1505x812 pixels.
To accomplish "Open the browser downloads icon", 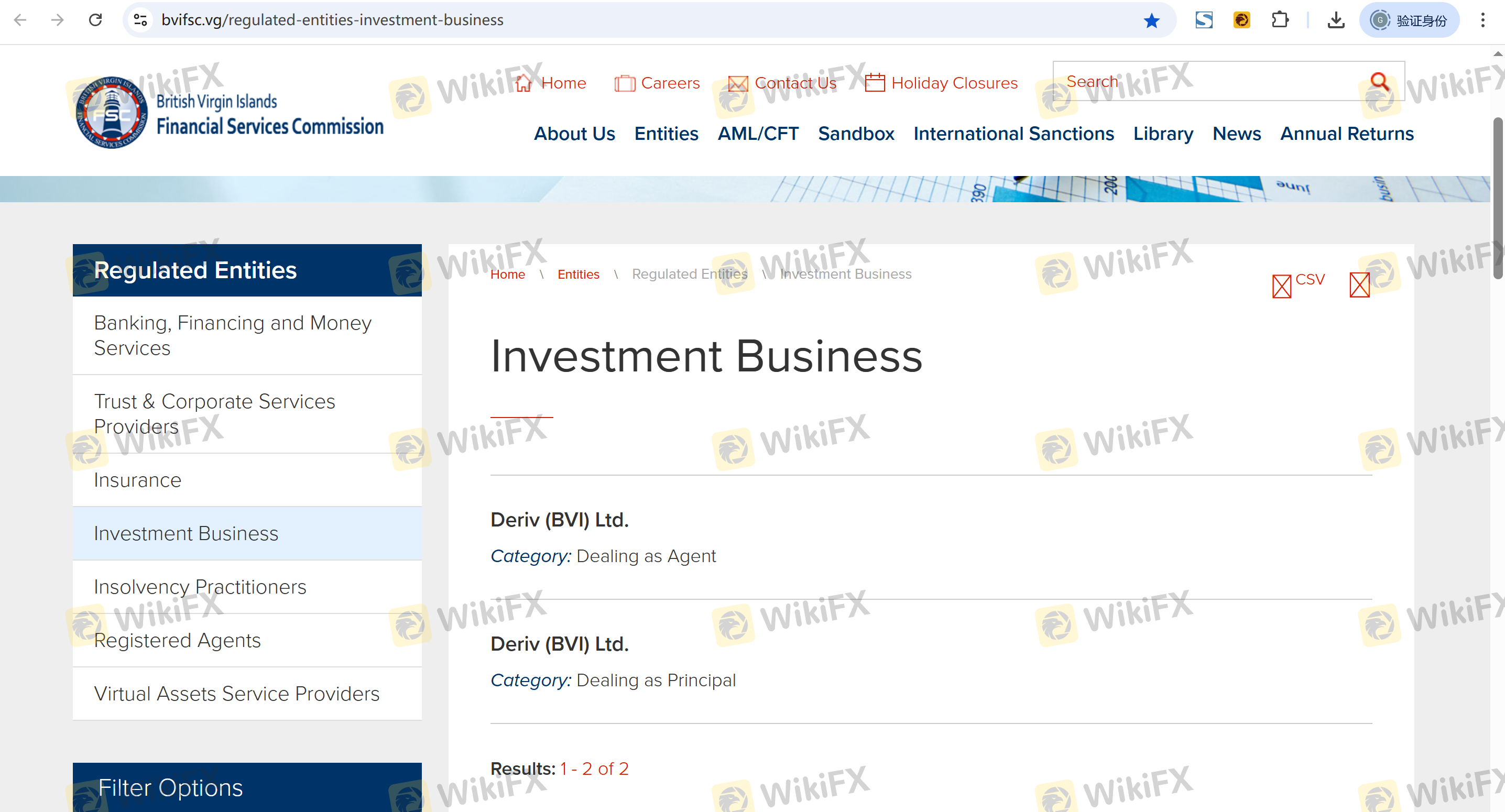I will 1336,20.
